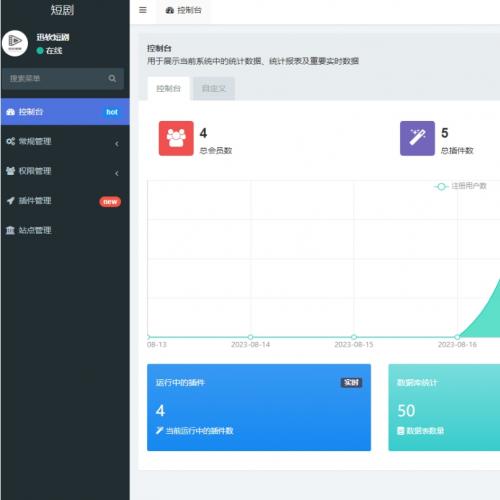Click the red members icon tile
Viewport: 500px width, 500px height.
click(x=176, y=138)
